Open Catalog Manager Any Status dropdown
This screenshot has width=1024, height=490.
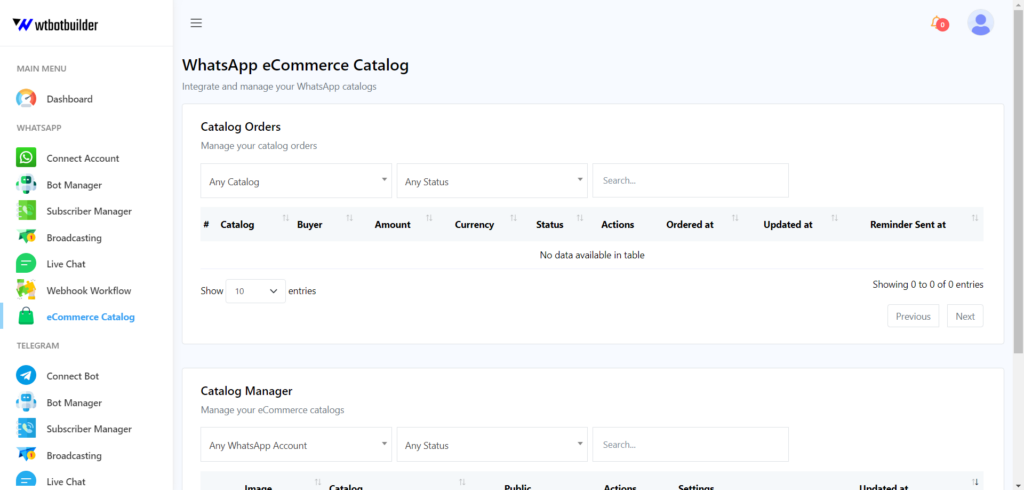(492, 445)
